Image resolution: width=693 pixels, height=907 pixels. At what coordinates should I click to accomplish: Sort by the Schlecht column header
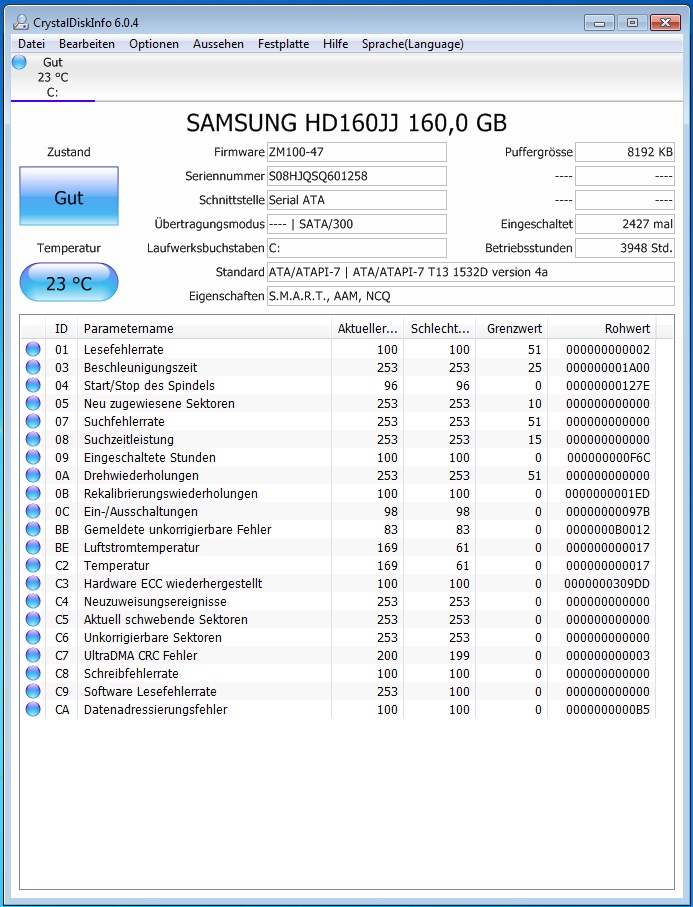click(440, 329)
